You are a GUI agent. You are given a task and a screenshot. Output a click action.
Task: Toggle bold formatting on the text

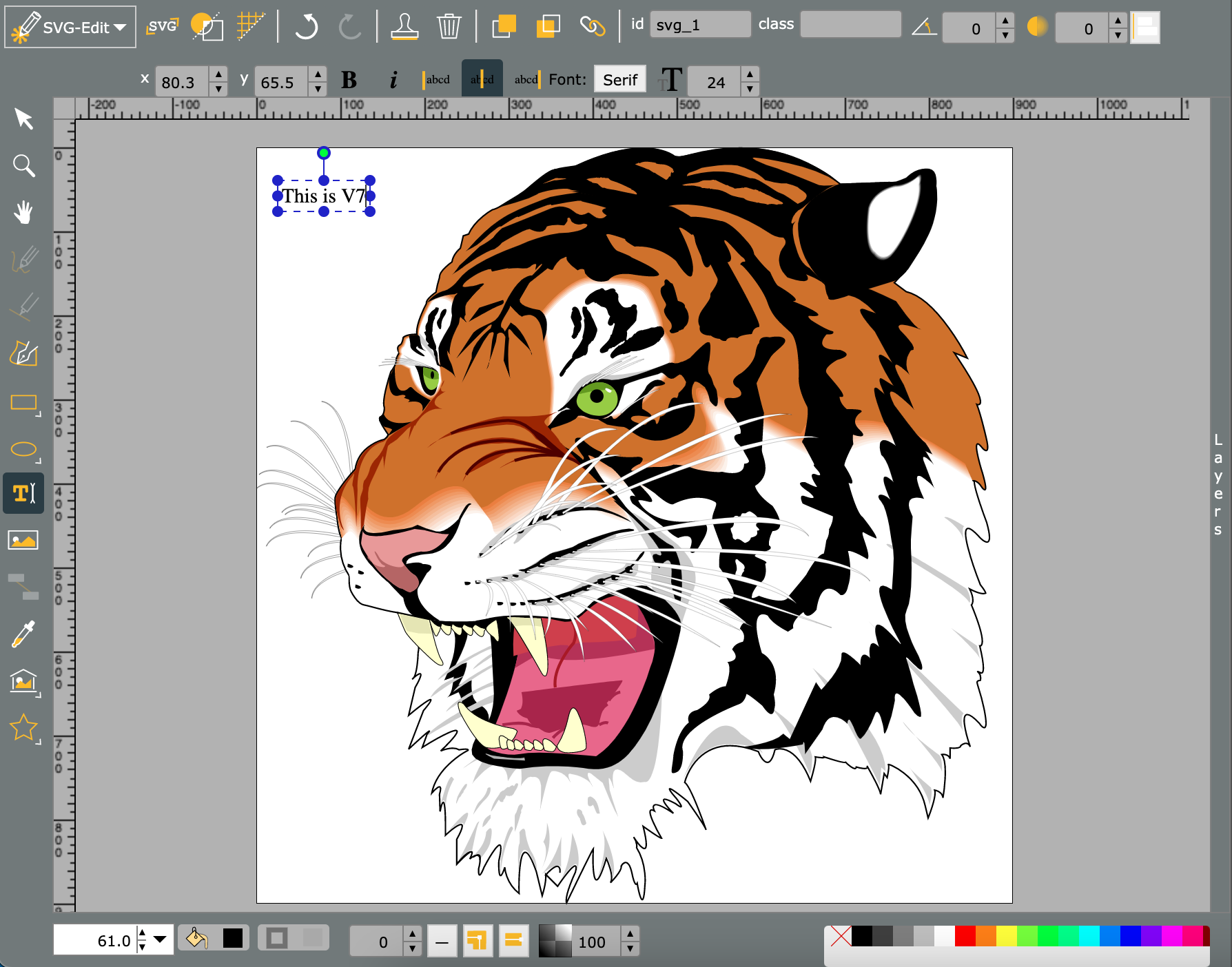pyautogui.click(x=349, y=79)
